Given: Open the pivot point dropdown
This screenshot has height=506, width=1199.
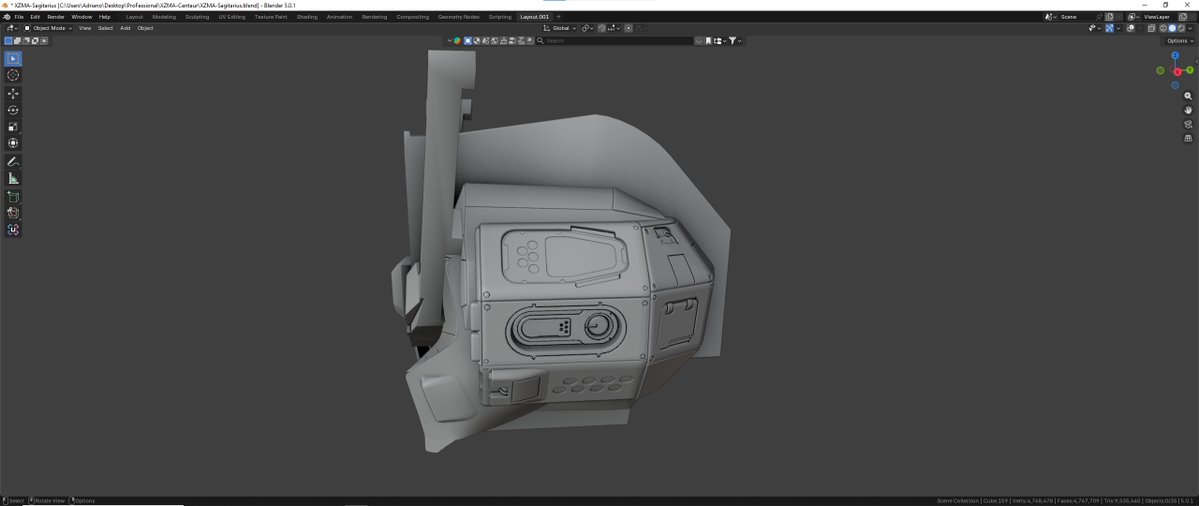Looking at the screenshot, I should tap(587, 28).
